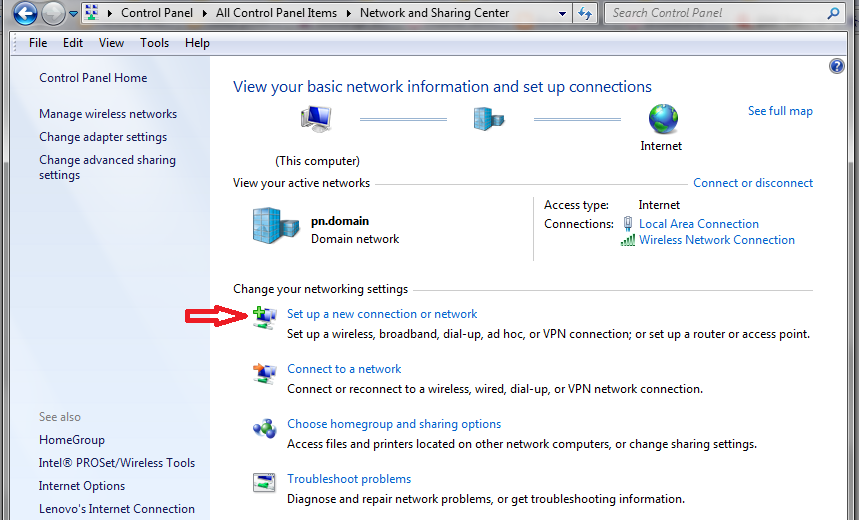Expand the All Control Panel Items breadcrumb arrow
This screenshot has height=520, width=859.
coord(349,13)
